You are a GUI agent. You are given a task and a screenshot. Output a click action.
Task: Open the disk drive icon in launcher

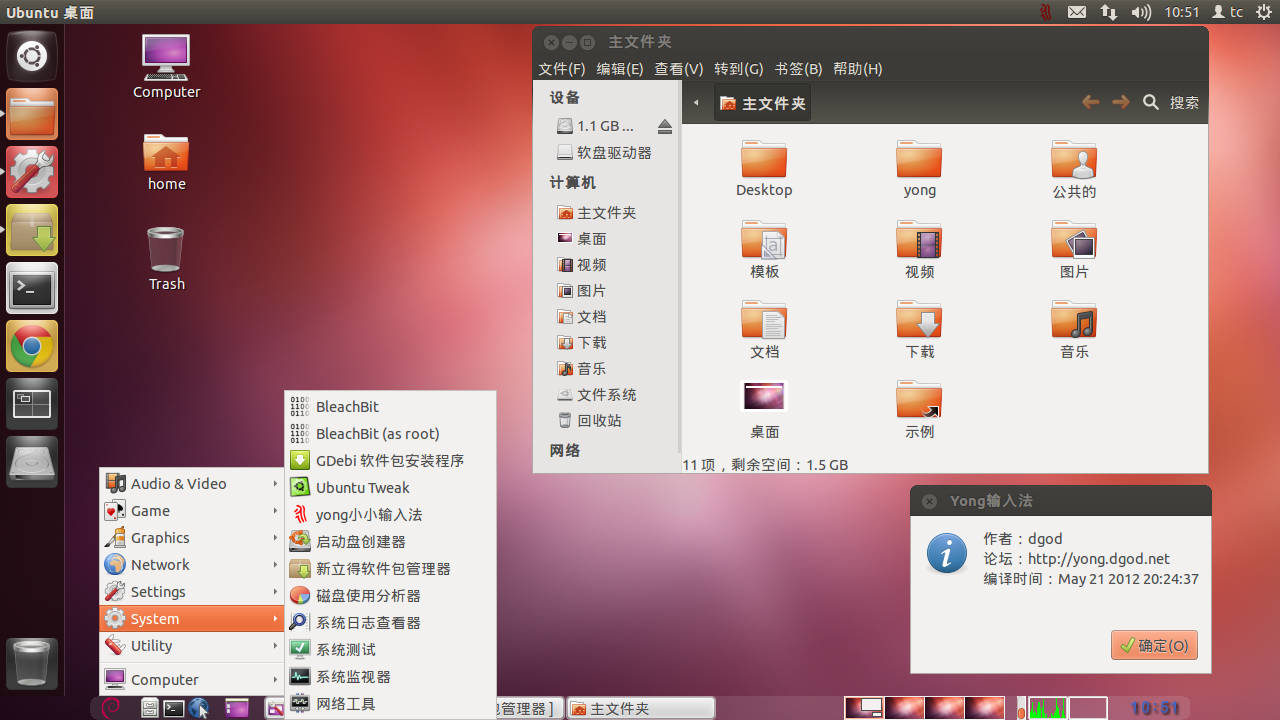pyautogui.click(x=32, y=462)
